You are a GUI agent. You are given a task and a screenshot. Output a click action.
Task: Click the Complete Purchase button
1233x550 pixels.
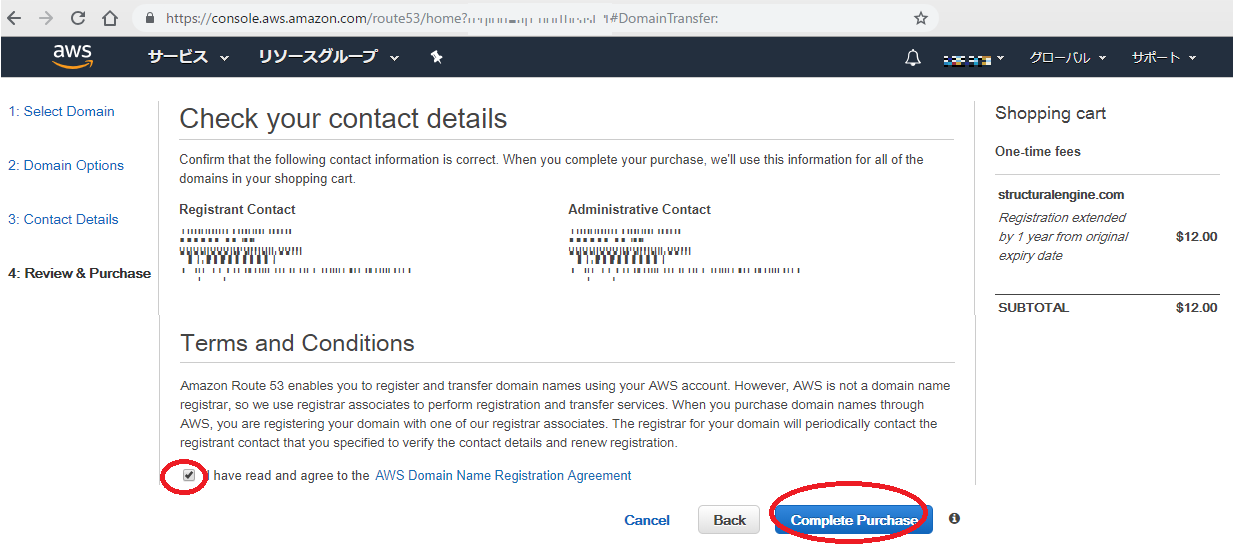point(853,519)
